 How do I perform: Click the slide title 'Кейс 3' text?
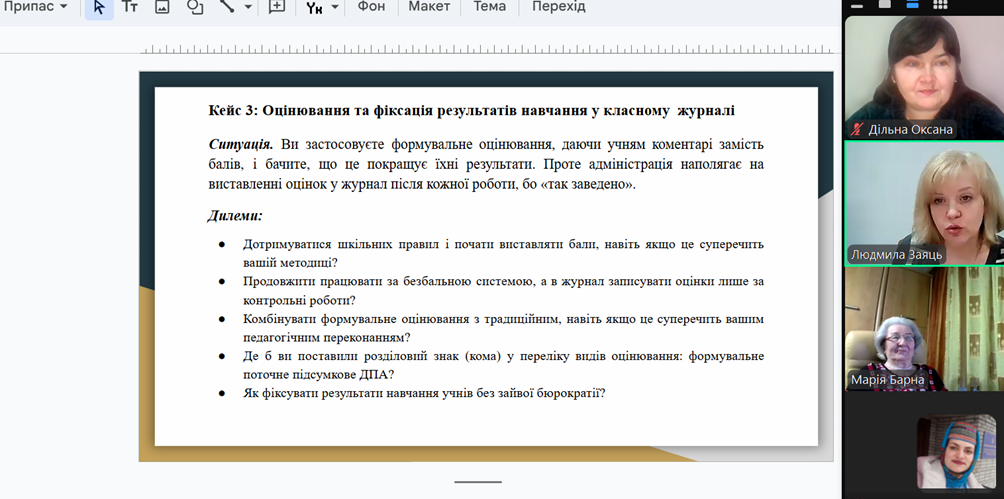click(471, 110)
